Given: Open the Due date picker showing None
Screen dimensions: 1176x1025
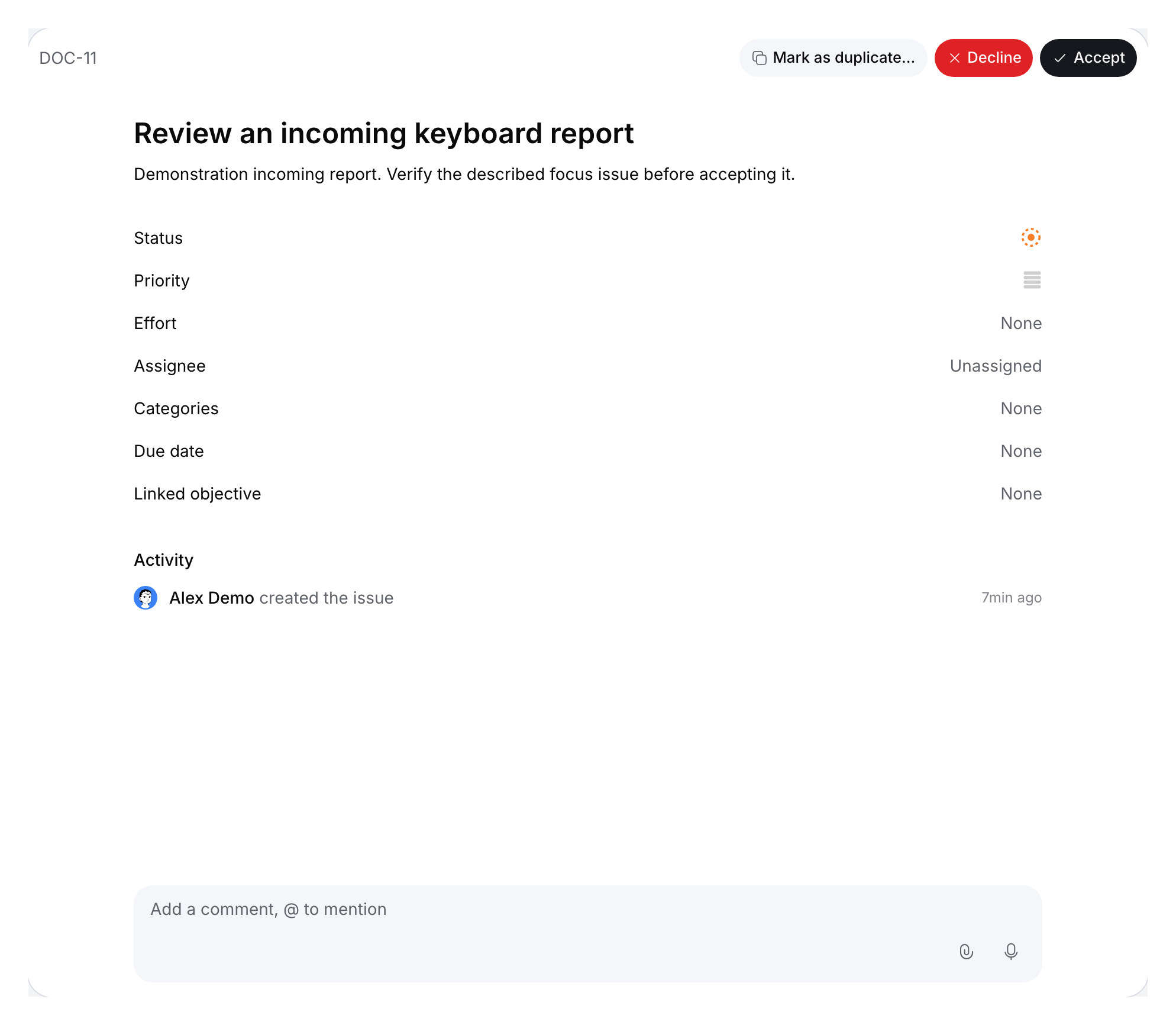Looking at the screenshot, I should pos(1021,451).
